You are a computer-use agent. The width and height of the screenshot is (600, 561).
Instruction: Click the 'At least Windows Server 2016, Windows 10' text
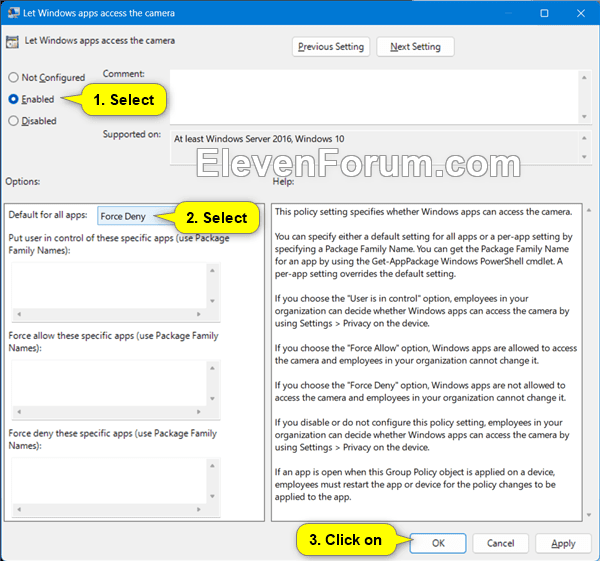259,139
